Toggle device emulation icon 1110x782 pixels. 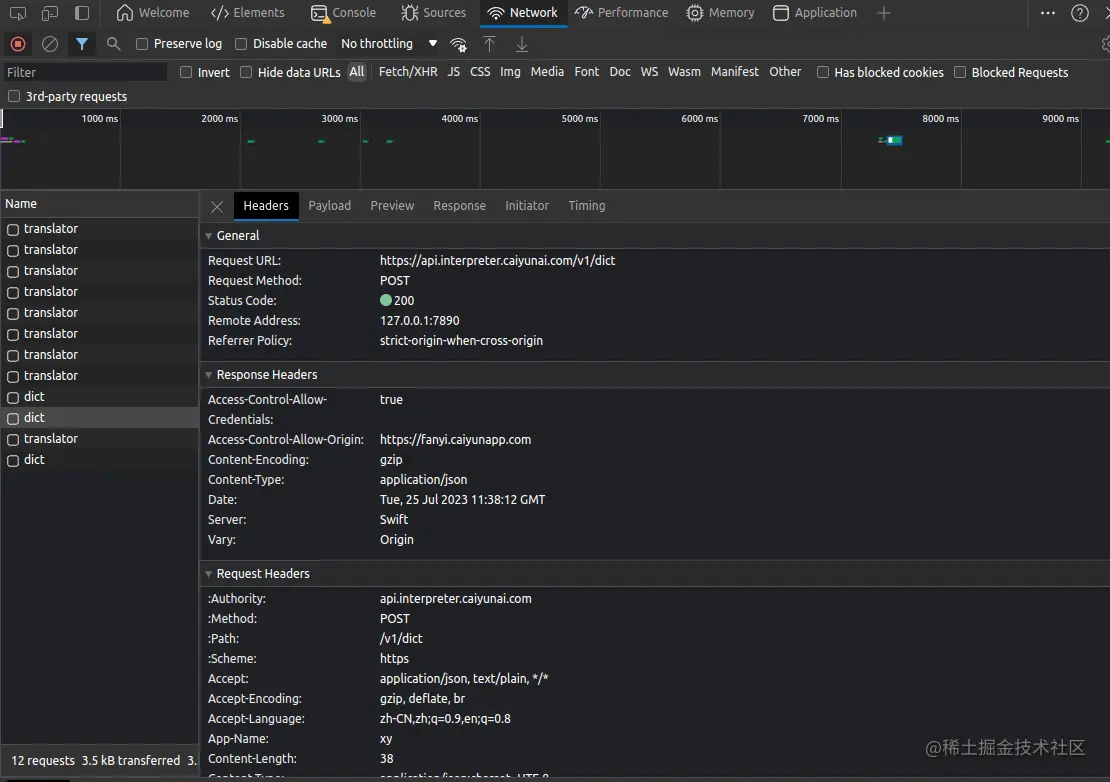(x=50, y=13)
